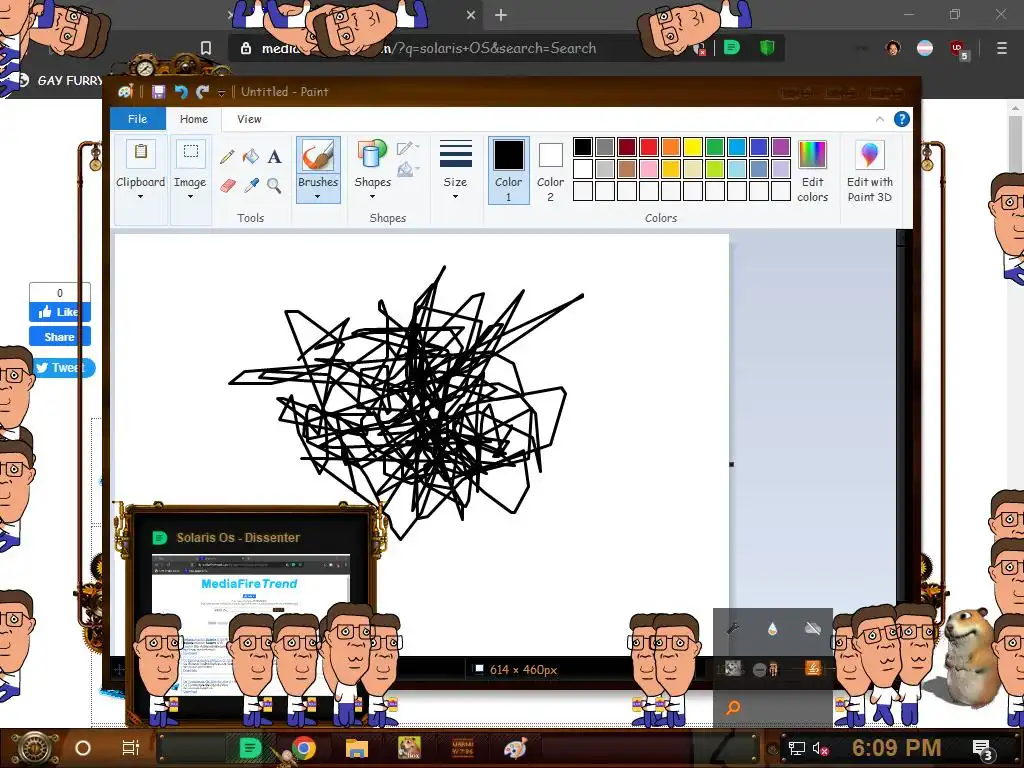This screenshot has width=1024, height=768.
Task: Click the Paint app icon in title bar
Action: pos(125,92)
